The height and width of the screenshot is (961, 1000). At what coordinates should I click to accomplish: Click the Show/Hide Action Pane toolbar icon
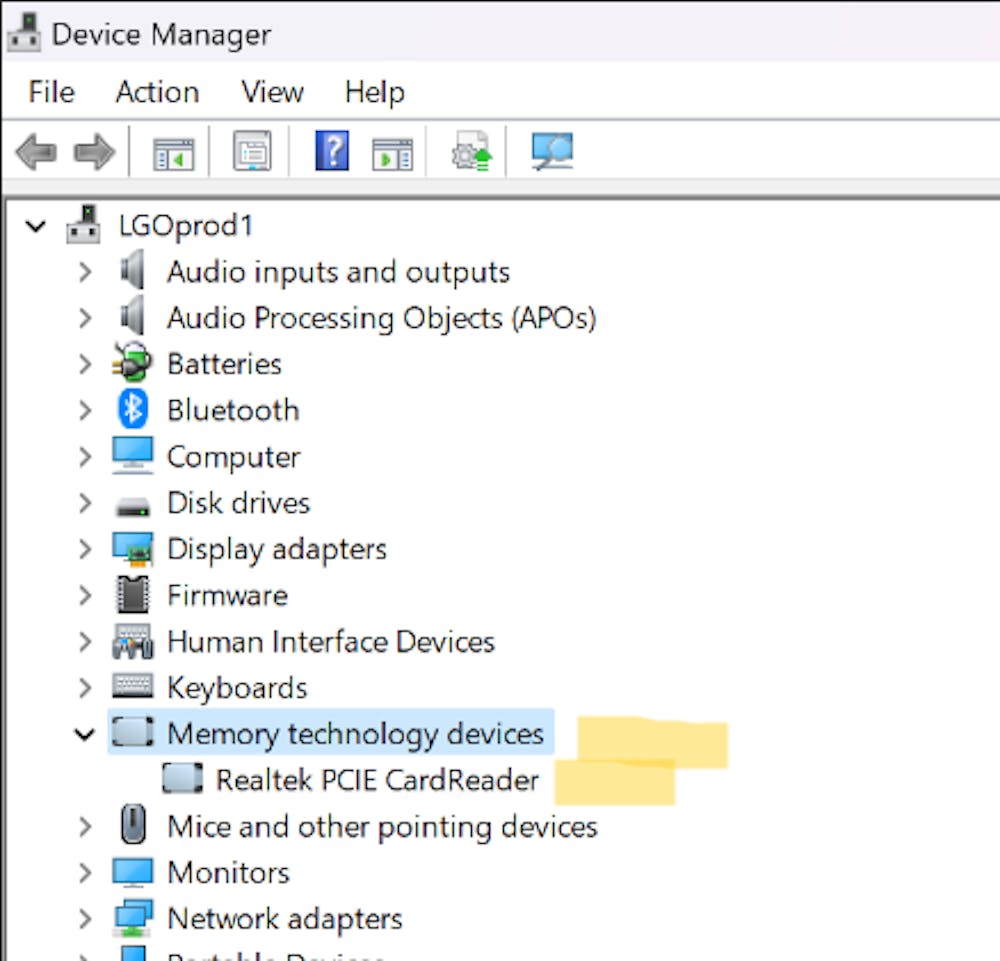[392, 153]
